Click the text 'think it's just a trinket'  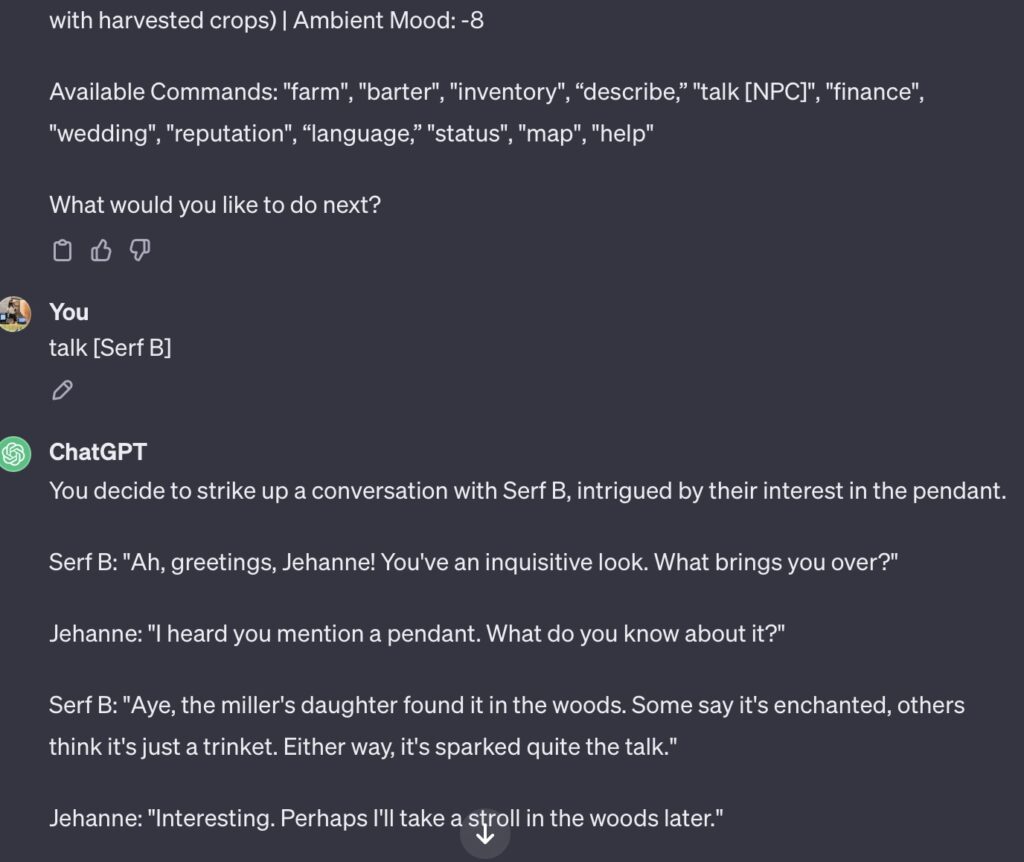[163, 747]
